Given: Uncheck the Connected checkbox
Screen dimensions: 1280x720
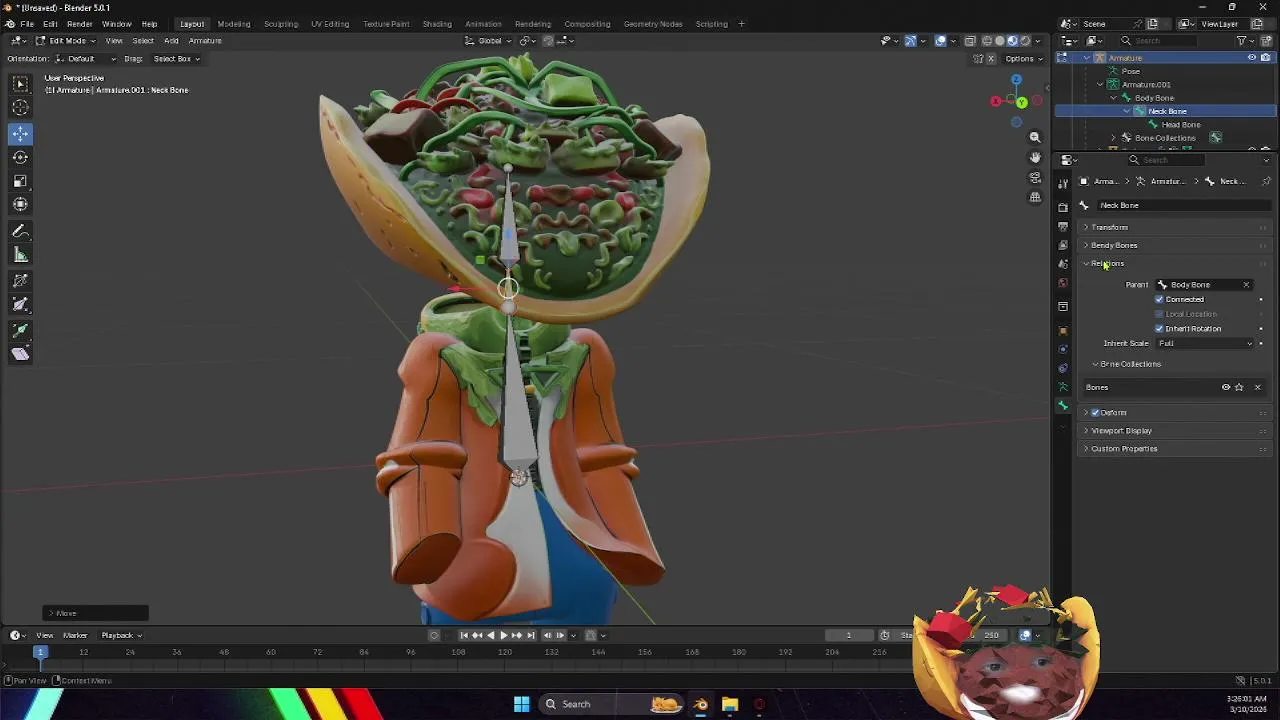Looking at the screenshot, I should tap(1160, 299).
